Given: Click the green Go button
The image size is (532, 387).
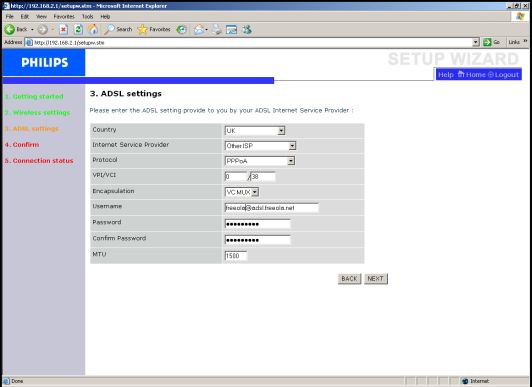Looking at the screenshot, I should point(492,42).
